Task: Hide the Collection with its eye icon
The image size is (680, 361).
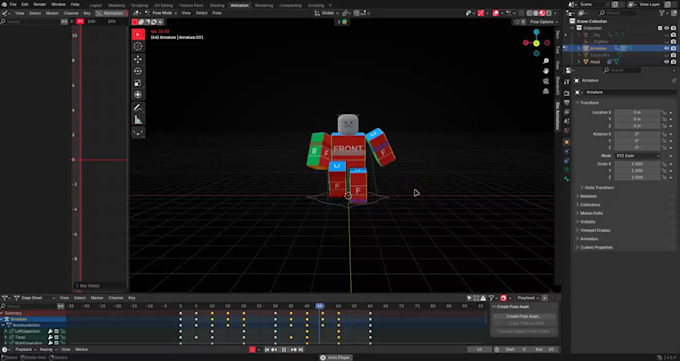Action: tap(667, 28)
